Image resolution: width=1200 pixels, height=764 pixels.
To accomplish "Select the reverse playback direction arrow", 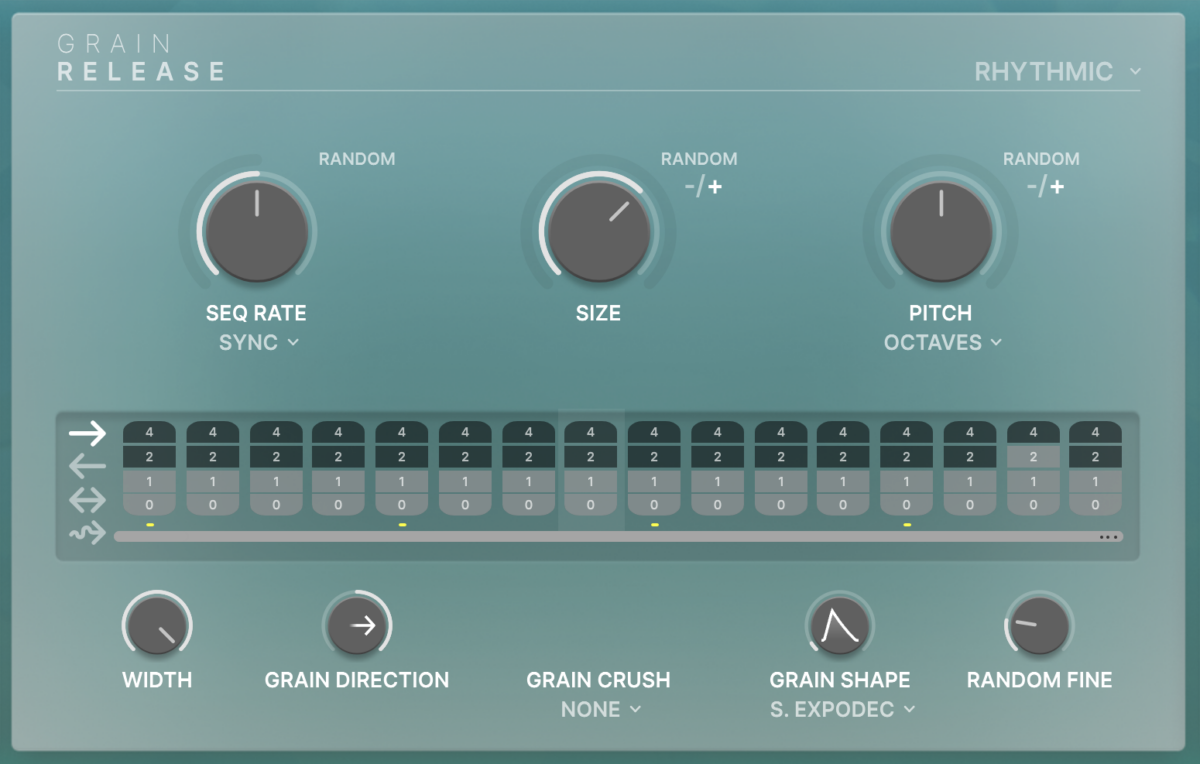I will [87, 467].
